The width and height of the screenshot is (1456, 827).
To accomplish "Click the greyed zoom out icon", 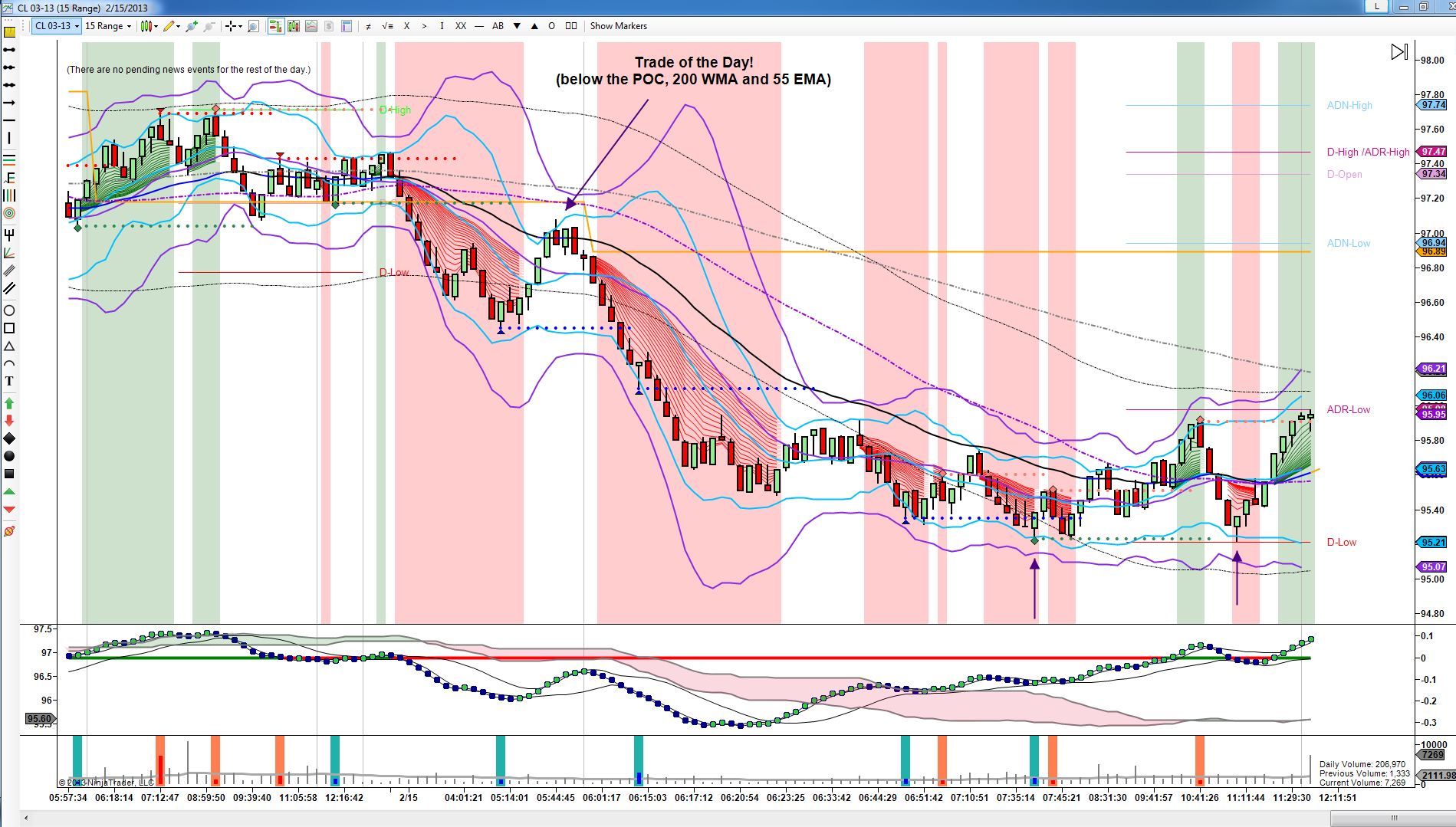I will 209,26.
